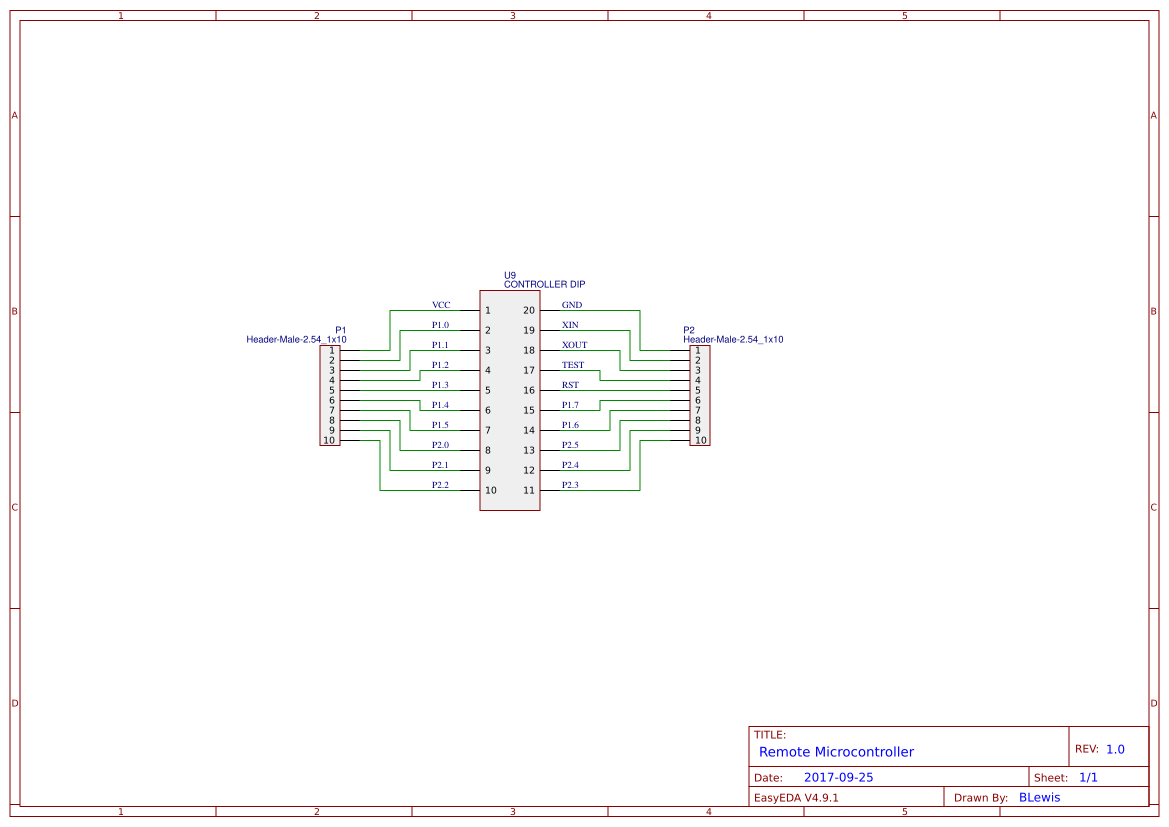1169x827 pixels.
Task: Select the XIN pin label
Action: 568,324
